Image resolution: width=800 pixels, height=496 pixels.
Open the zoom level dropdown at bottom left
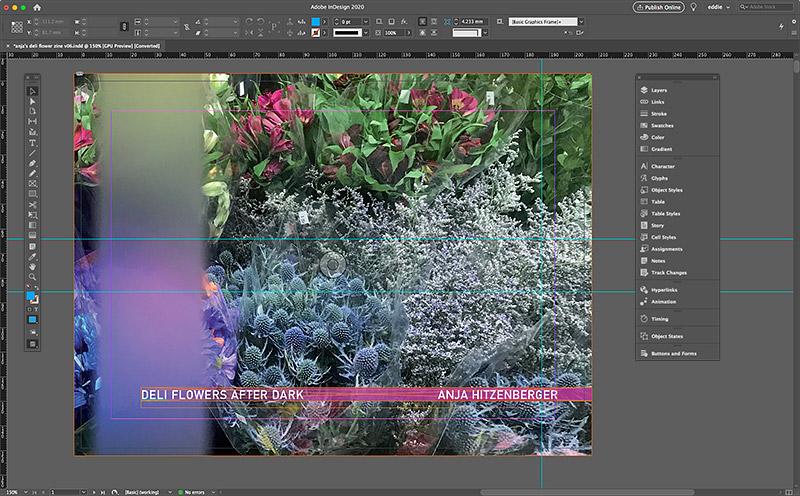[x=26, y=492]
